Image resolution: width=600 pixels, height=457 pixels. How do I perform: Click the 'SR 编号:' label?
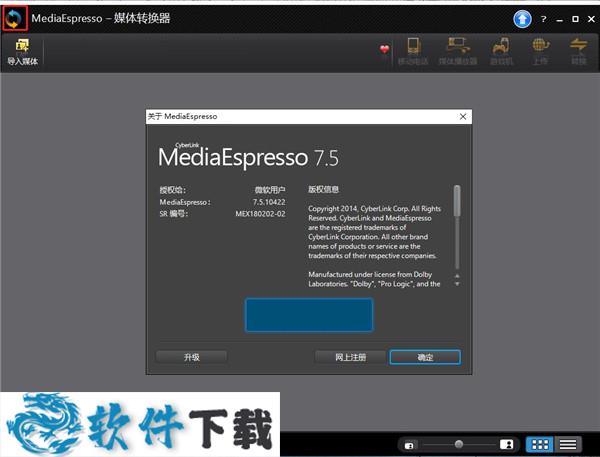tap(173, 214)
